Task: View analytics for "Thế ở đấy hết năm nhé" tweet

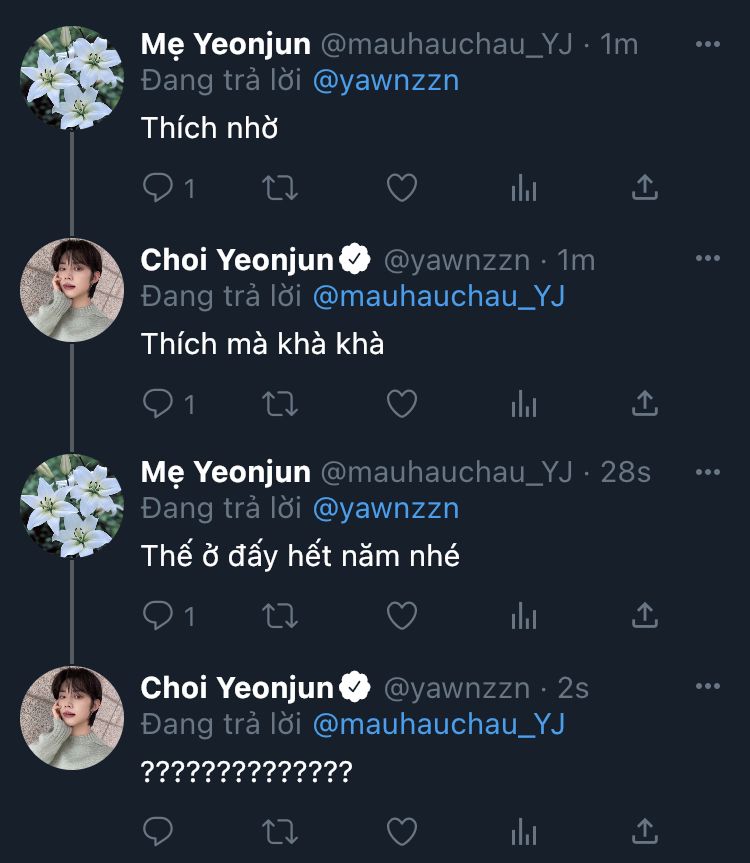Action: 524,616
